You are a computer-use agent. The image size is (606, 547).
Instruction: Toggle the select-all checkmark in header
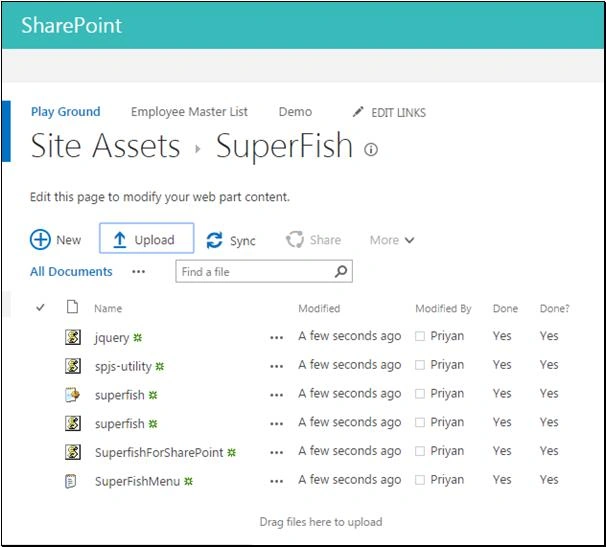40,308
